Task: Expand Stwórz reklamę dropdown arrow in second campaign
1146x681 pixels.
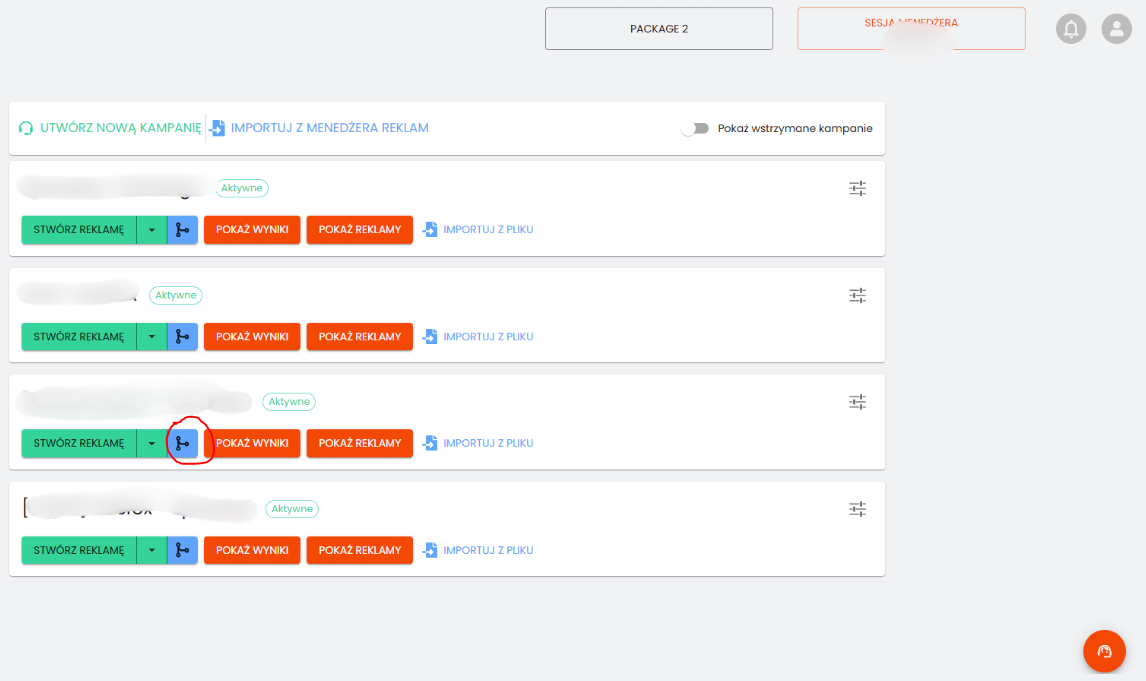Action: (152, 336)
